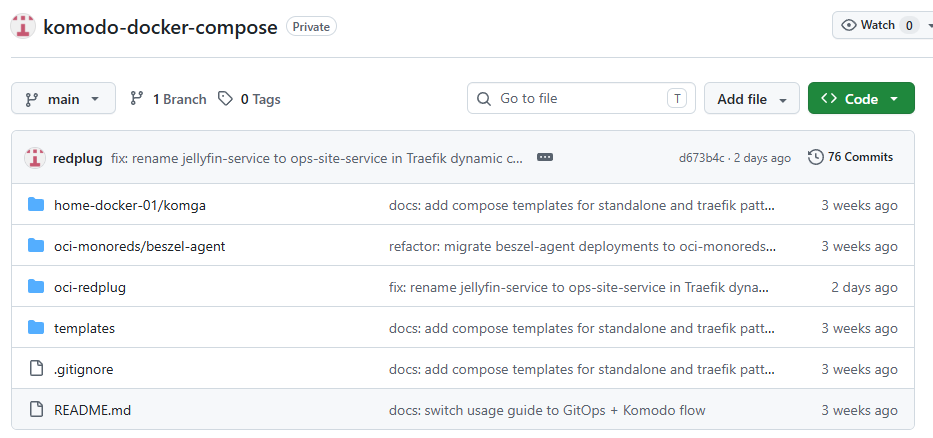The image size is (933, 438).
Task: Click the folder icon for oci-monoreds/beszel-agent
Action: [x=36, y=246]
